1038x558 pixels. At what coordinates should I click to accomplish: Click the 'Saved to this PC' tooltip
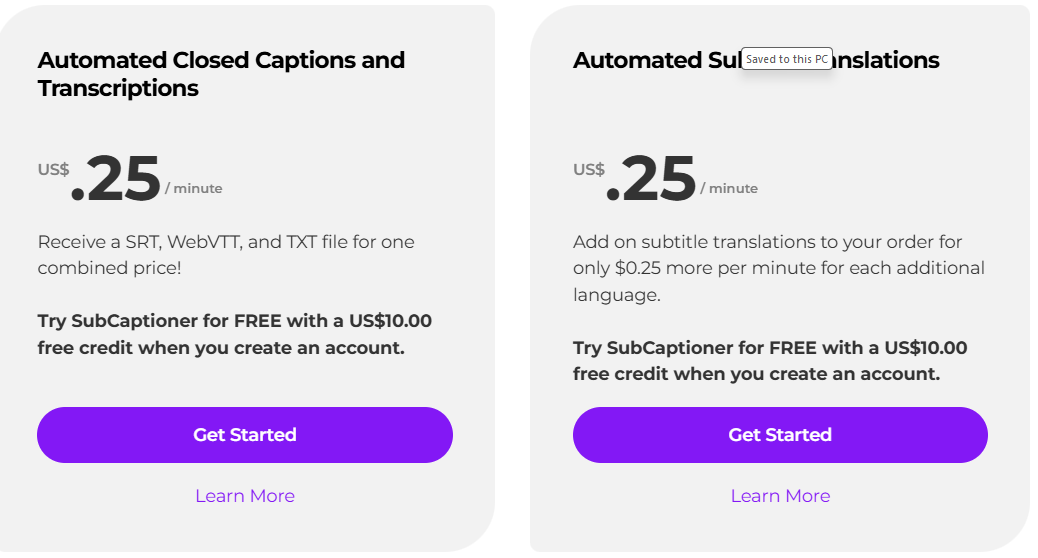coord(787,59)
